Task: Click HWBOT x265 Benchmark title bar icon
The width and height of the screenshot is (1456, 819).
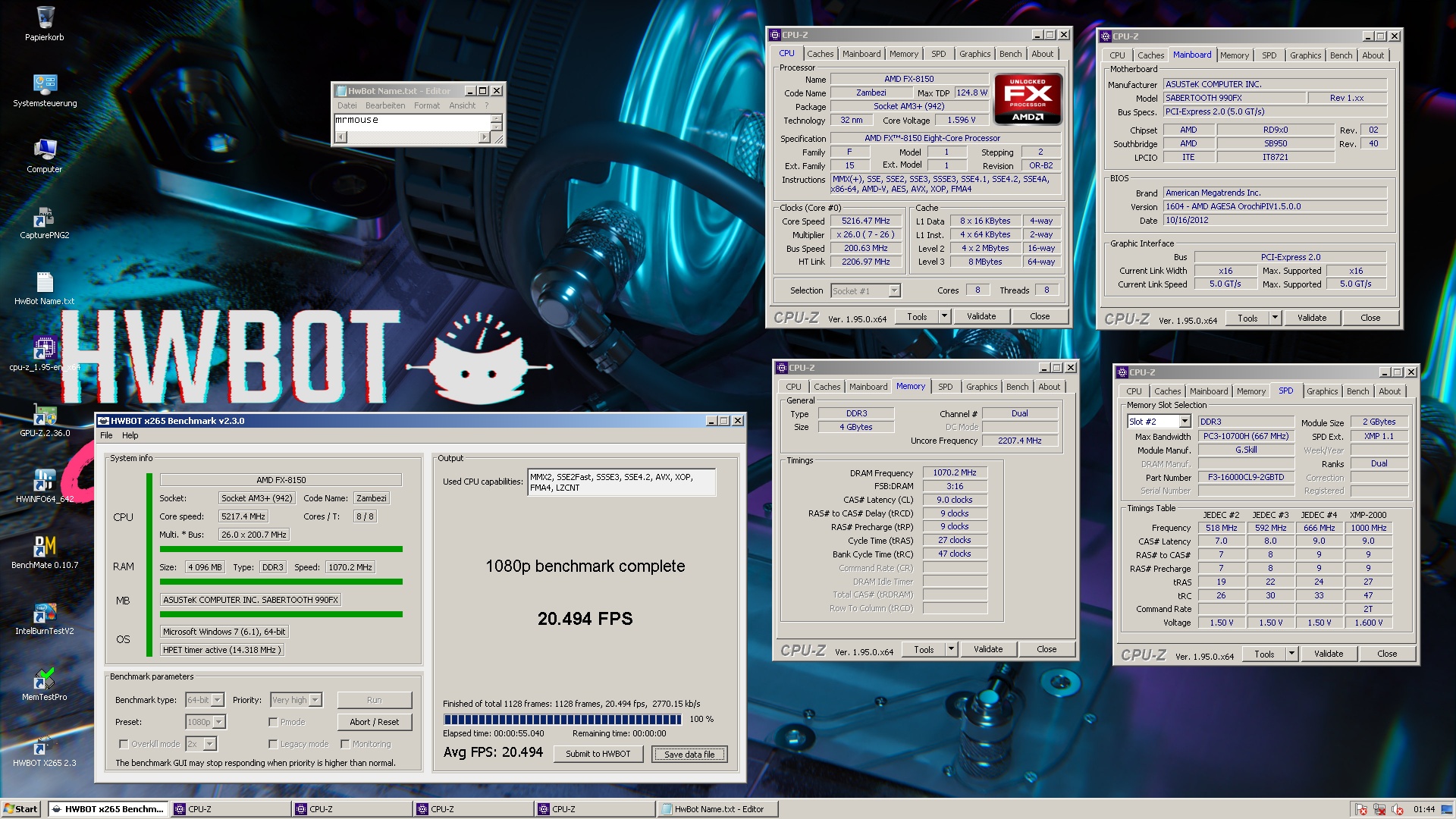Action: tap(104, 421)
